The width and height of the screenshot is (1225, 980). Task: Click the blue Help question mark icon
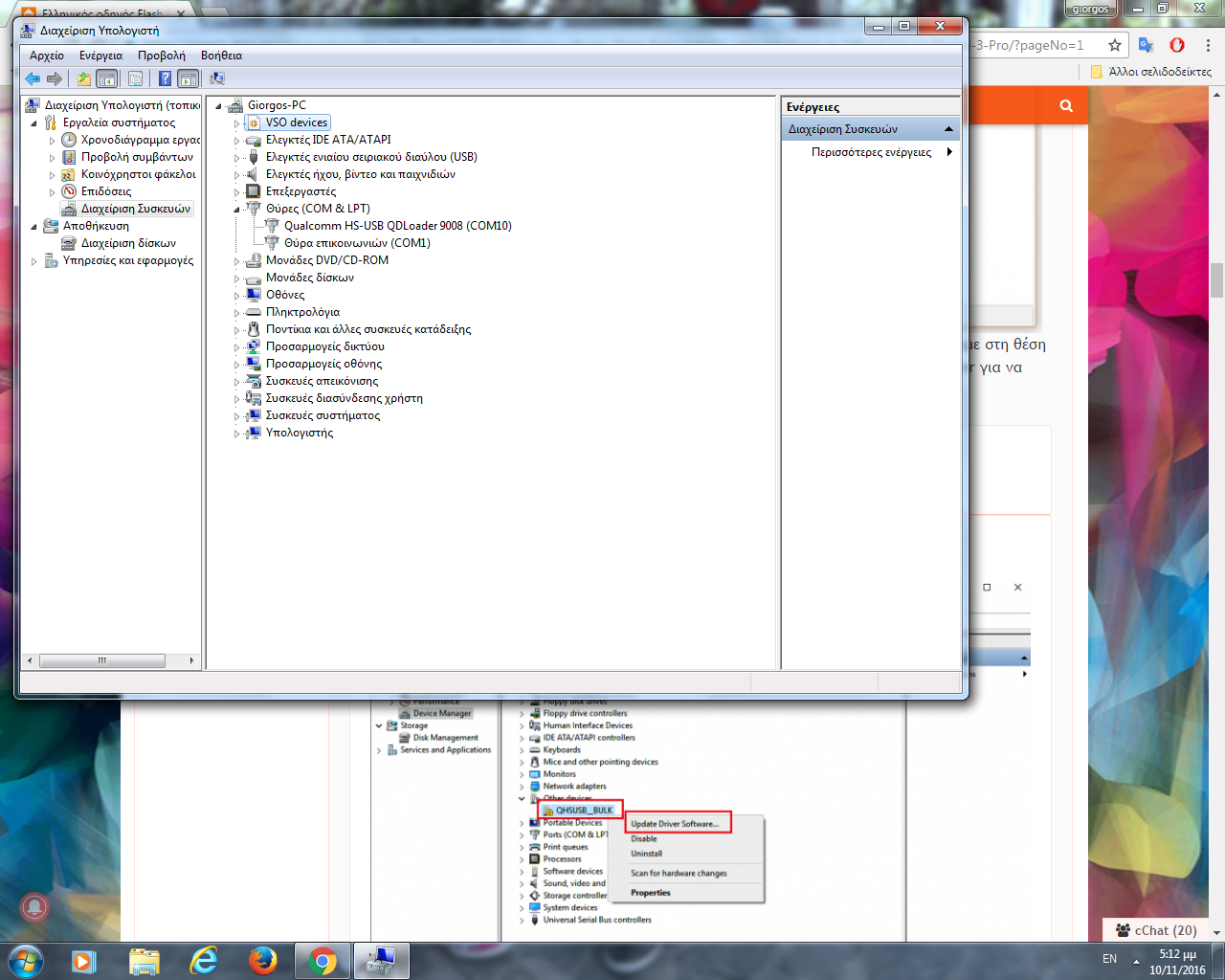pos(165,78)
